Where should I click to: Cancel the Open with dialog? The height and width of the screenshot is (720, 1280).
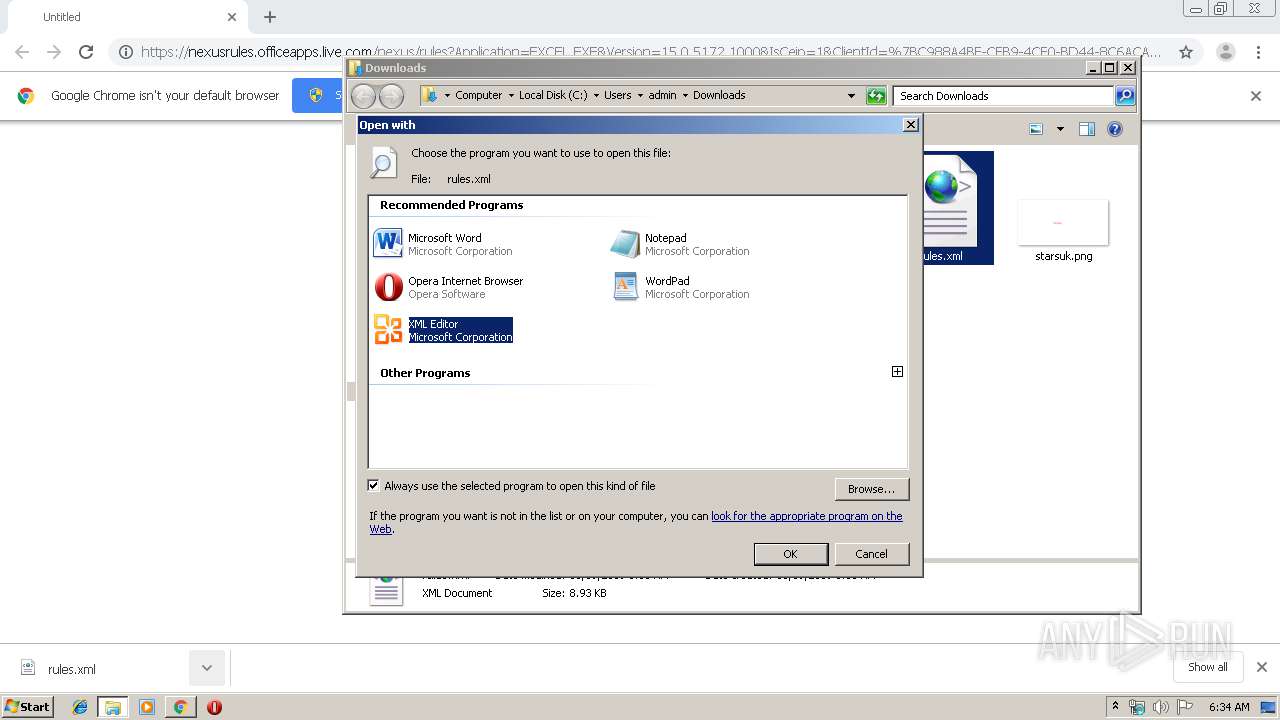[871, 554]
